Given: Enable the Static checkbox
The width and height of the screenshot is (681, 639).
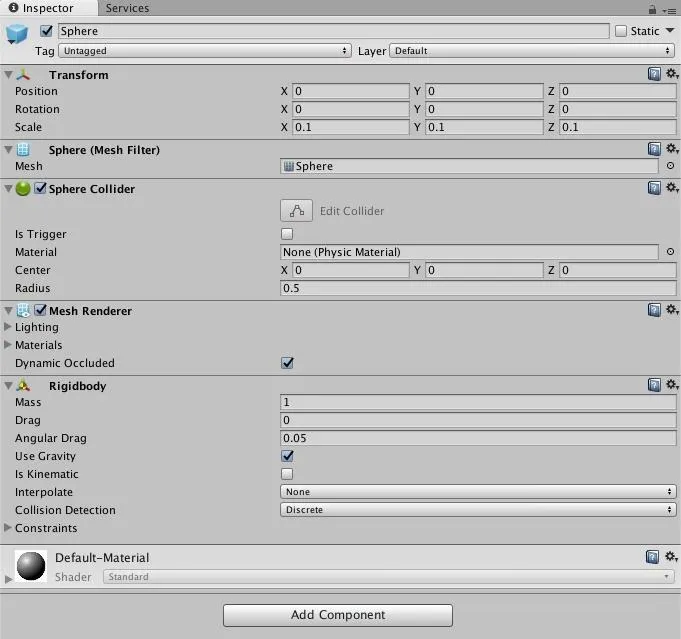Looking at the screenshot, I should coord(621,31).
